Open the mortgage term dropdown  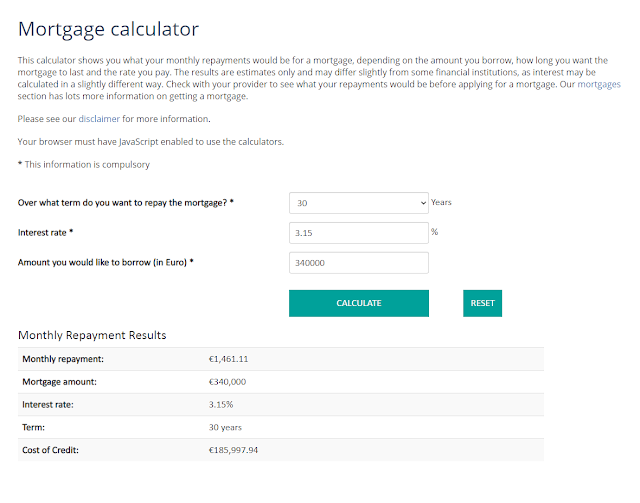[358, 203]
